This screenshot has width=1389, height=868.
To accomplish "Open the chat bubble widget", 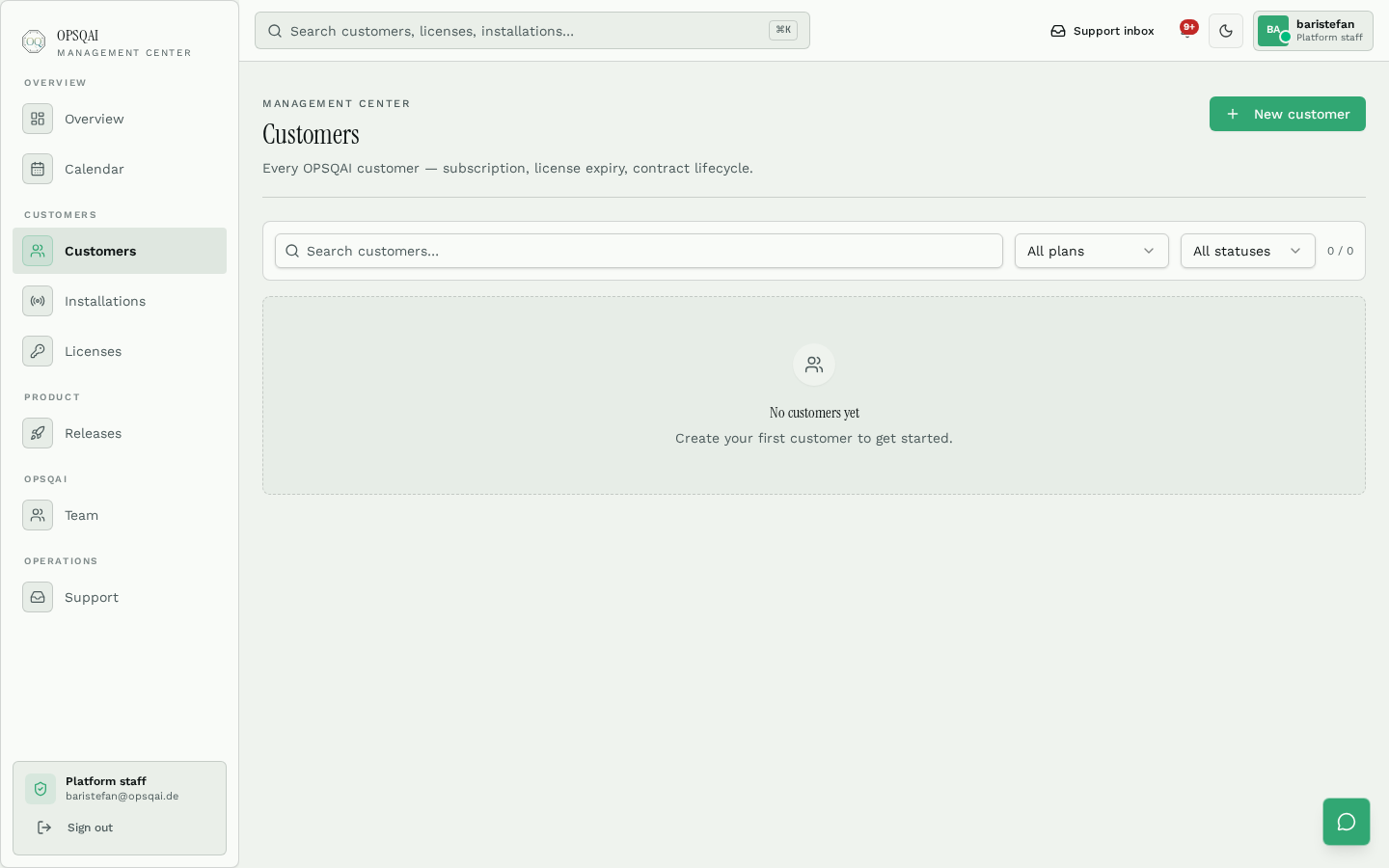I will (x=1347, y=822).
